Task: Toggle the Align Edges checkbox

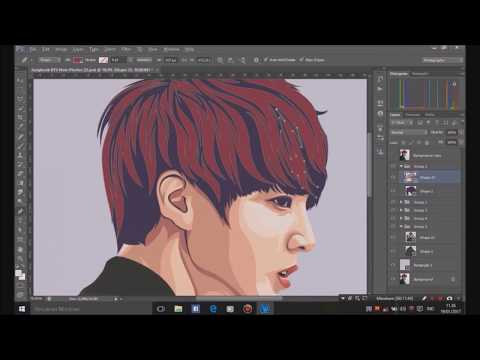Action: 301,60
